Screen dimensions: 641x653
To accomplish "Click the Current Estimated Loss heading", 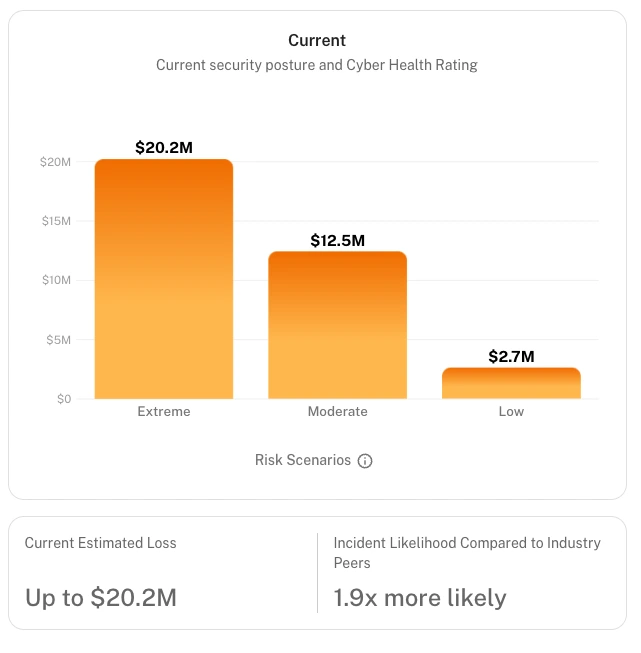I will click(x=100, y=543).
